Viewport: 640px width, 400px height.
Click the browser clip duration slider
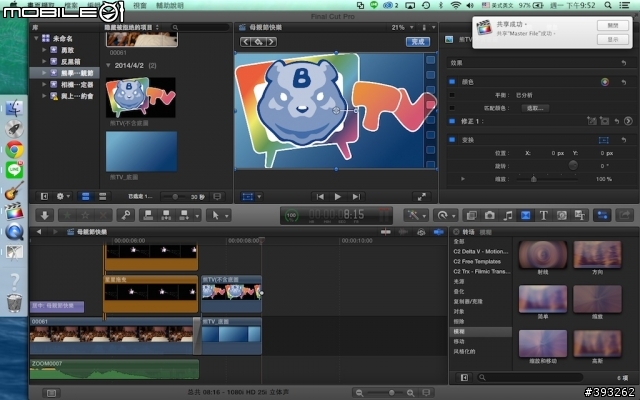click(175, 197)
